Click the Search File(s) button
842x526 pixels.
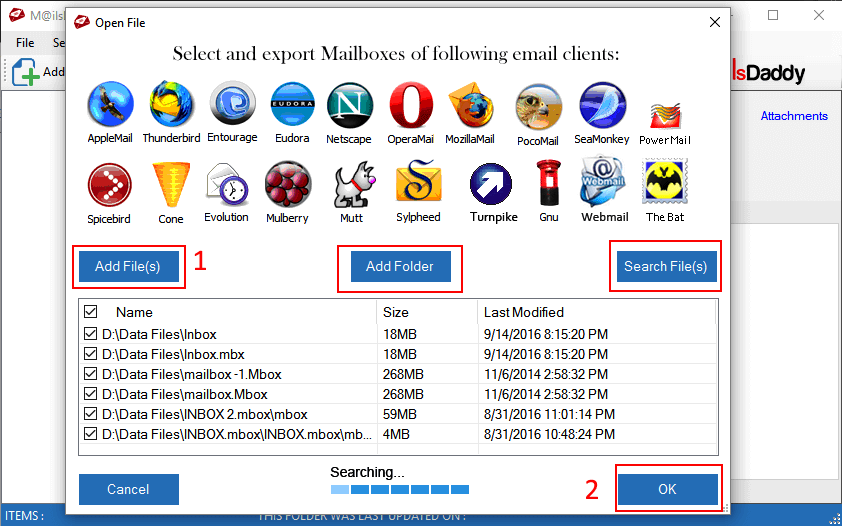pyautogui.click(x=666, y=266)
